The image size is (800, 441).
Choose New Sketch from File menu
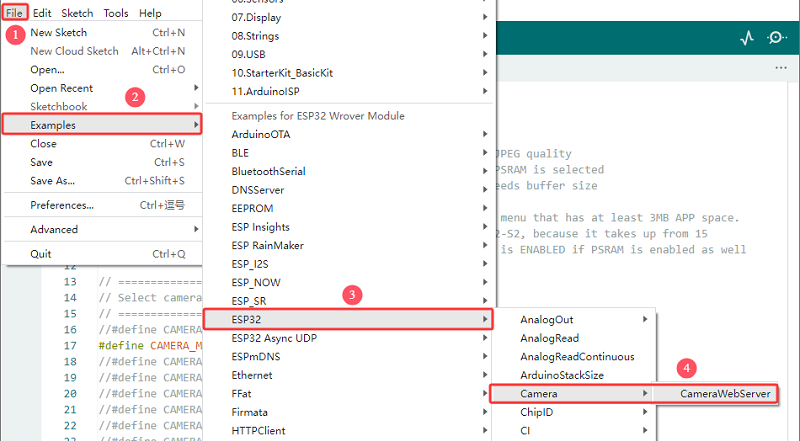[102, 33]
